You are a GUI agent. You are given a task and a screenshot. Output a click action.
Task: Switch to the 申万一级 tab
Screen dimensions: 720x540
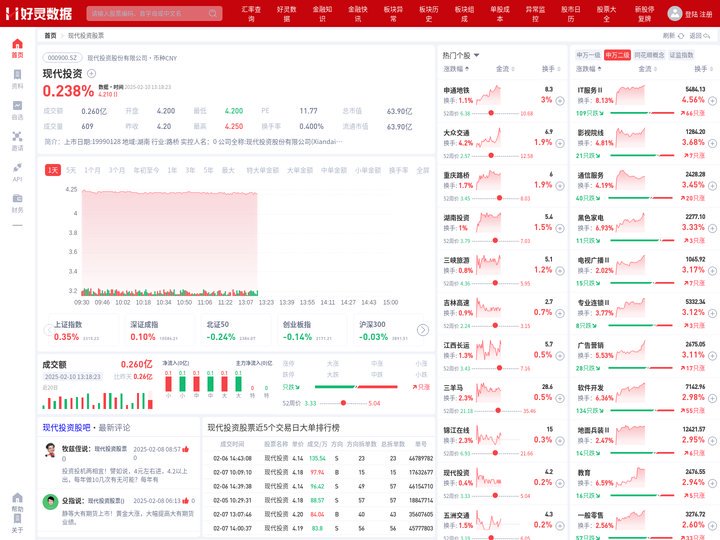[x=588, y=55]
